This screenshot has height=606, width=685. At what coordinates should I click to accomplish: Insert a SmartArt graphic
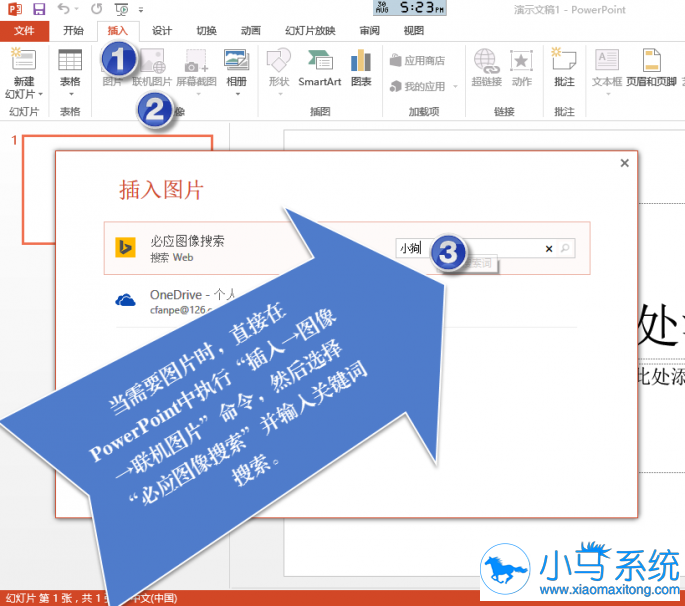coord(319,67)
